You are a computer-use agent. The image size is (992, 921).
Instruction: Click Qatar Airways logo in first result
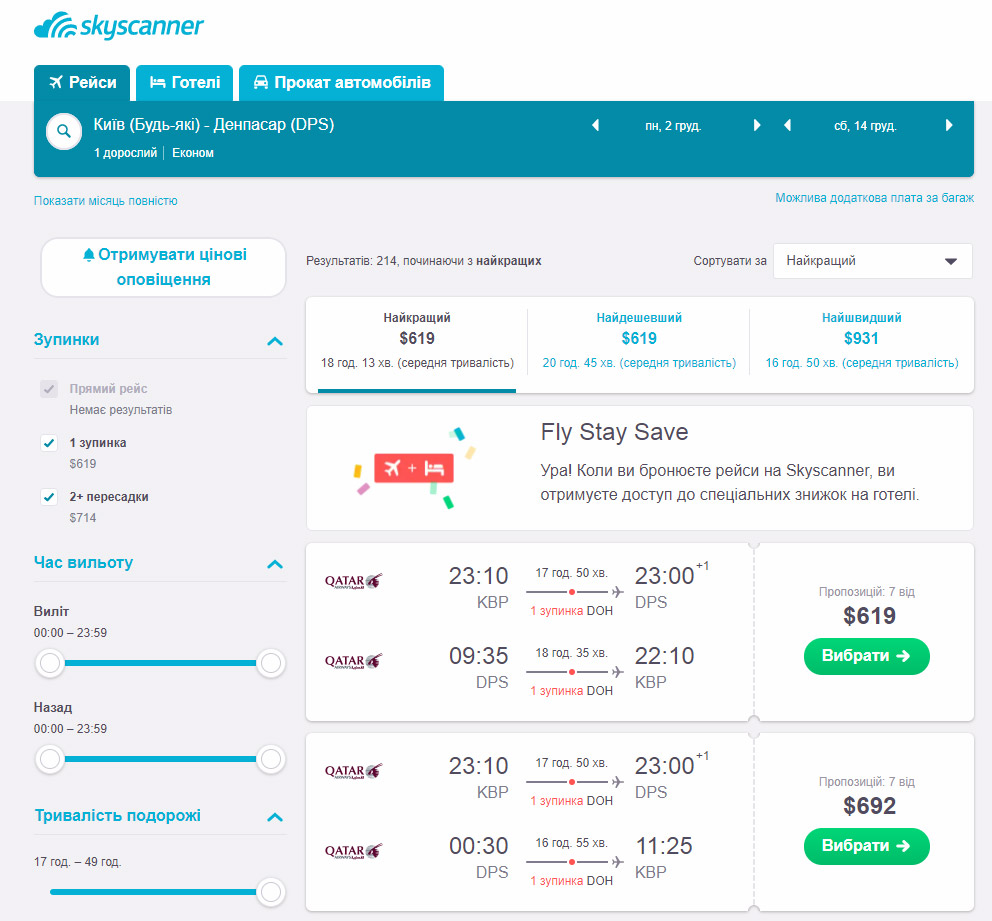click(353, 580)
